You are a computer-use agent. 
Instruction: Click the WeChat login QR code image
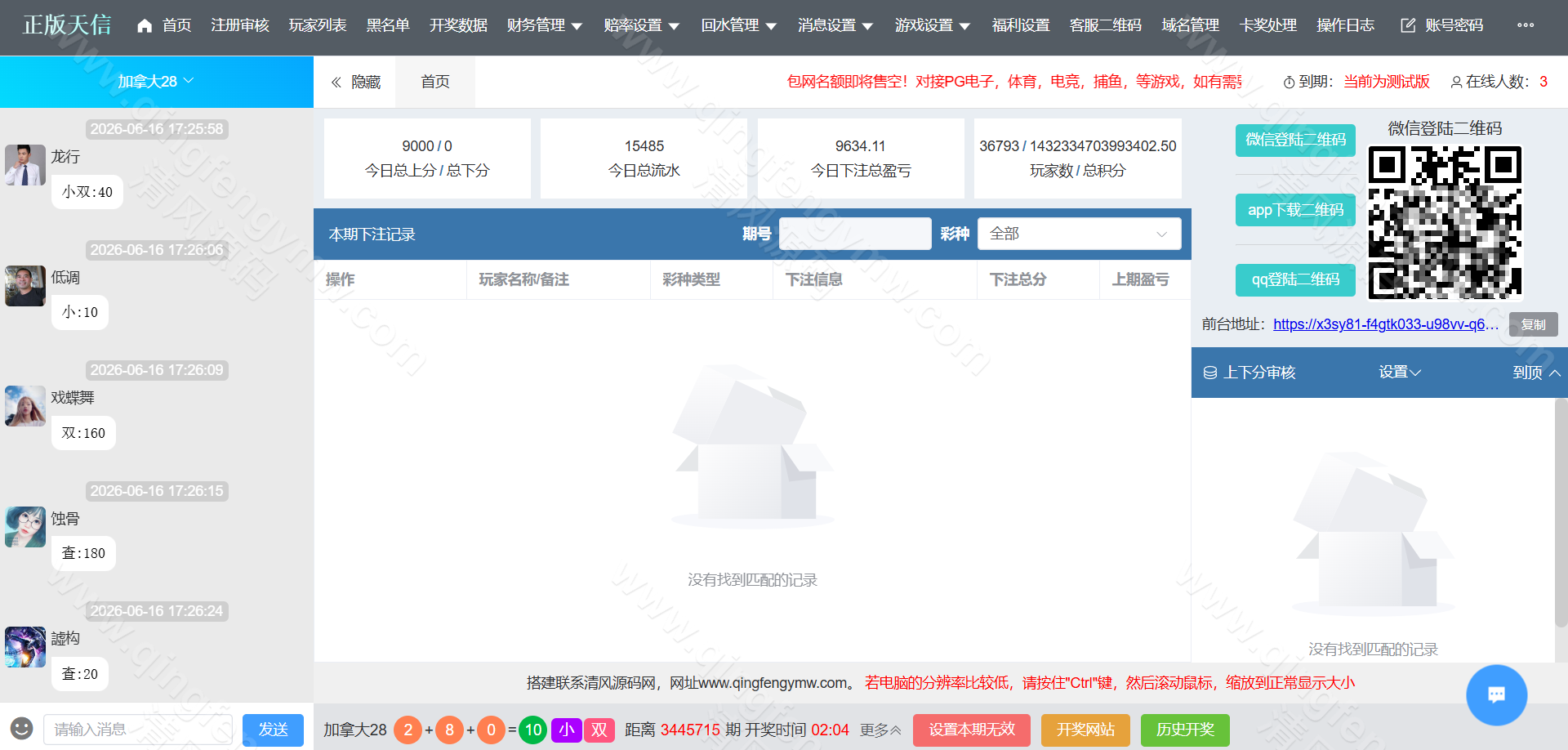pos(1445,222)
